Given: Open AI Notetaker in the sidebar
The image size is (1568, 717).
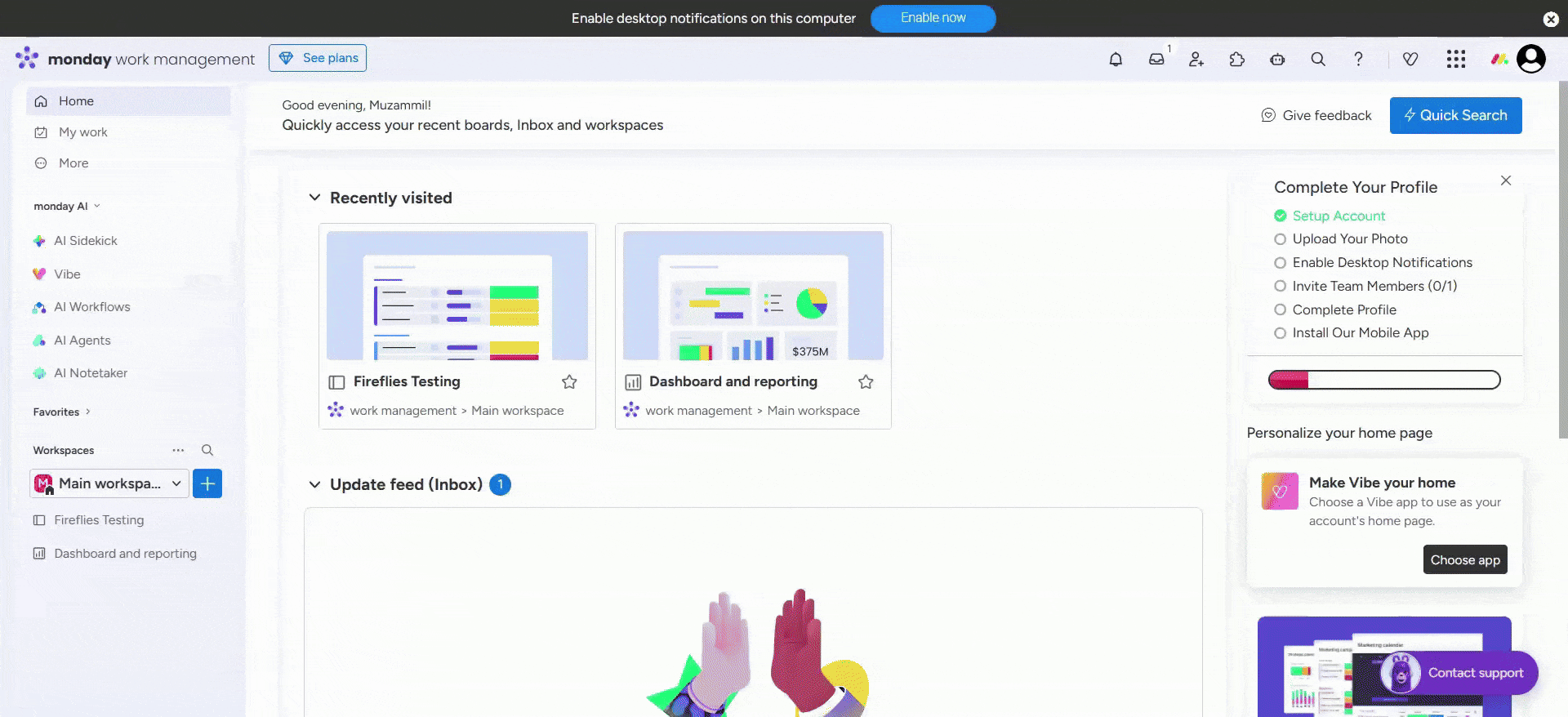Looking at the screenshot, I should click(91, 373).
